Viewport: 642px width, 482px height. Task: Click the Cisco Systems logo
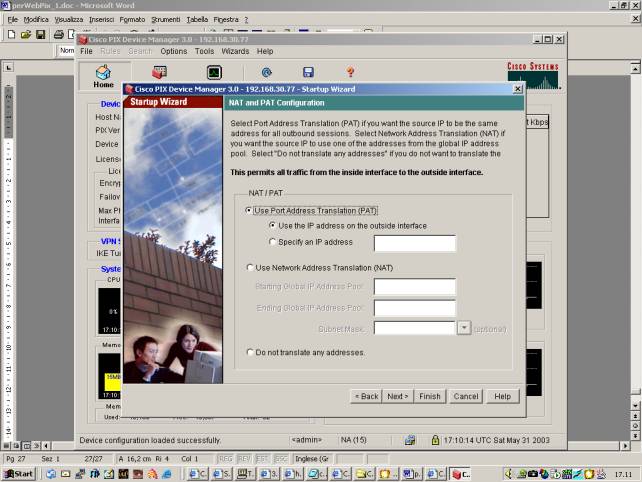click(533, 75)
